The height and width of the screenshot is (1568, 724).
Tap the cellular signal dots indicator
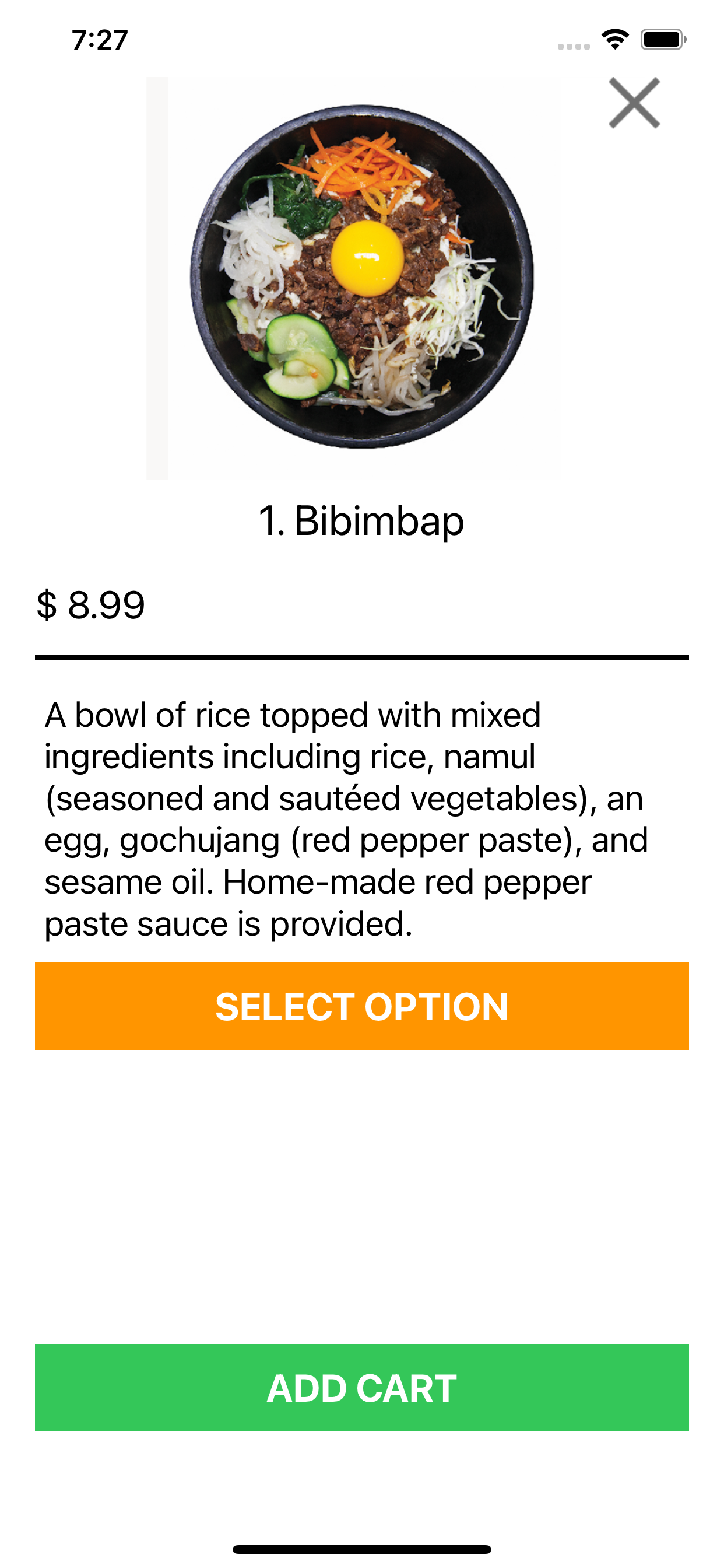click(x=573, y=46)
